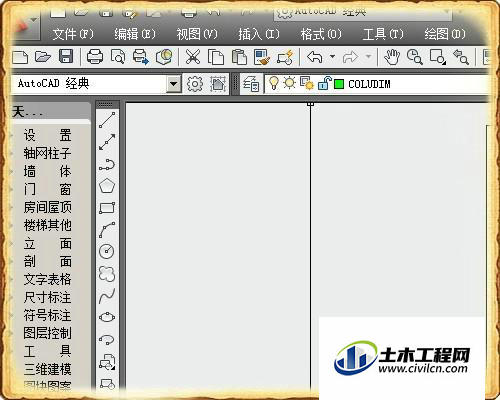500x400 pixels.
Task: Open the 编辑(E) menu
Action: click(x=135, y=34)
